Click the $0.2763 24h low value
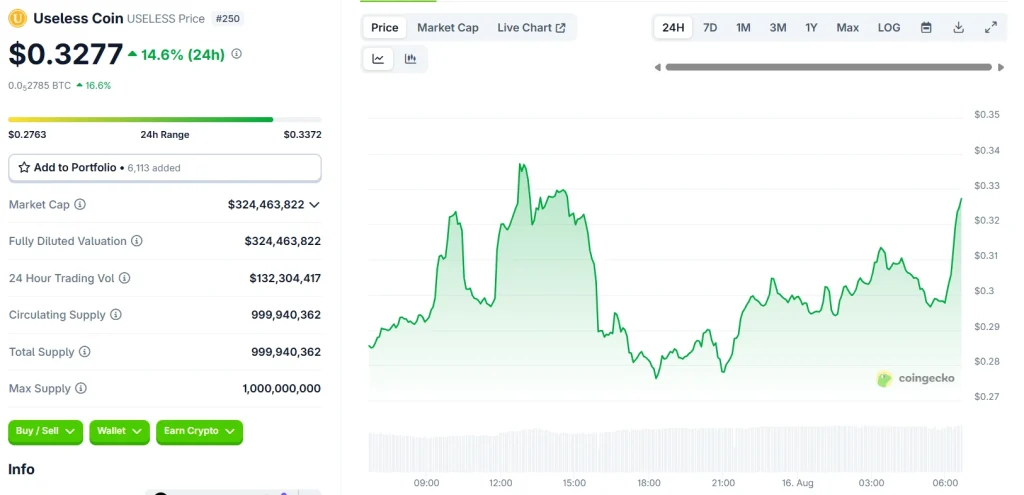 pos(27,135)
